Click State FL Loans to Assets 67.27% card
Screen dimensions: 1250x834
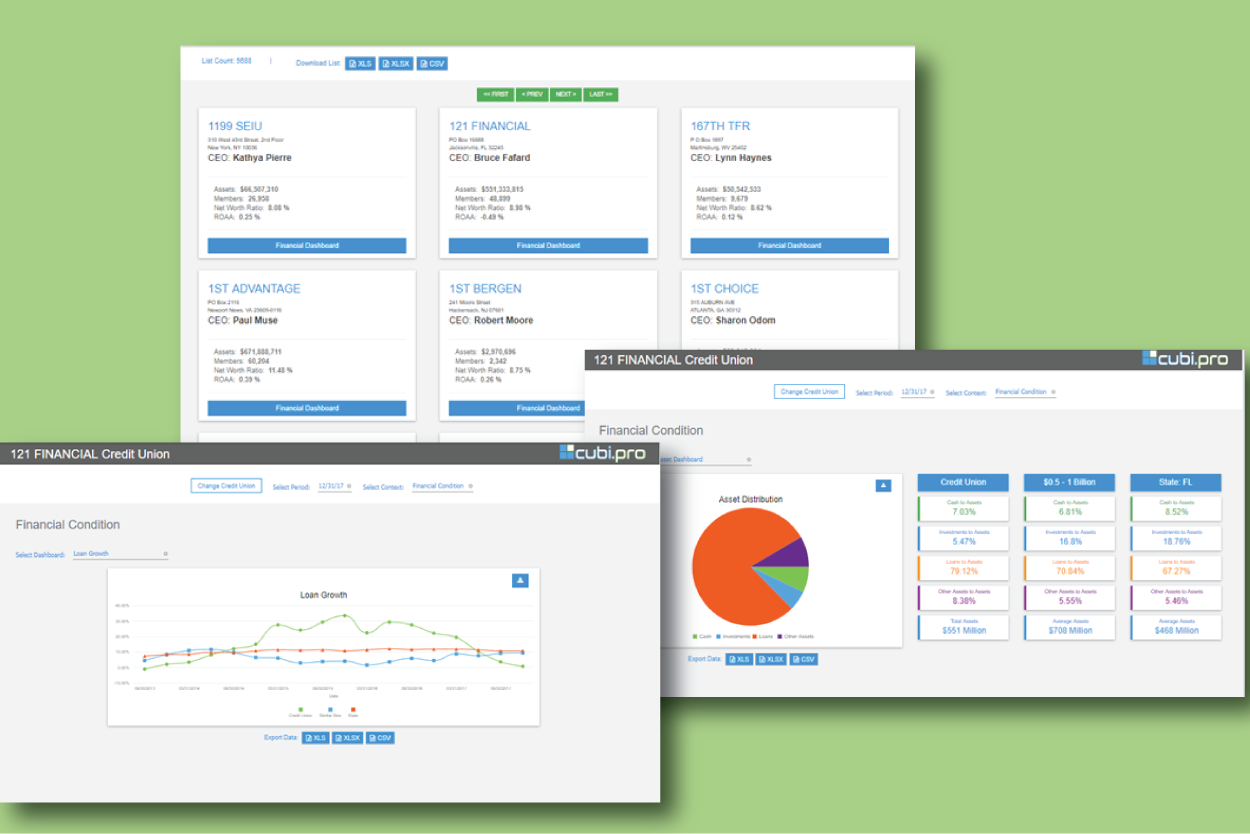click(x=1176, y=567)
